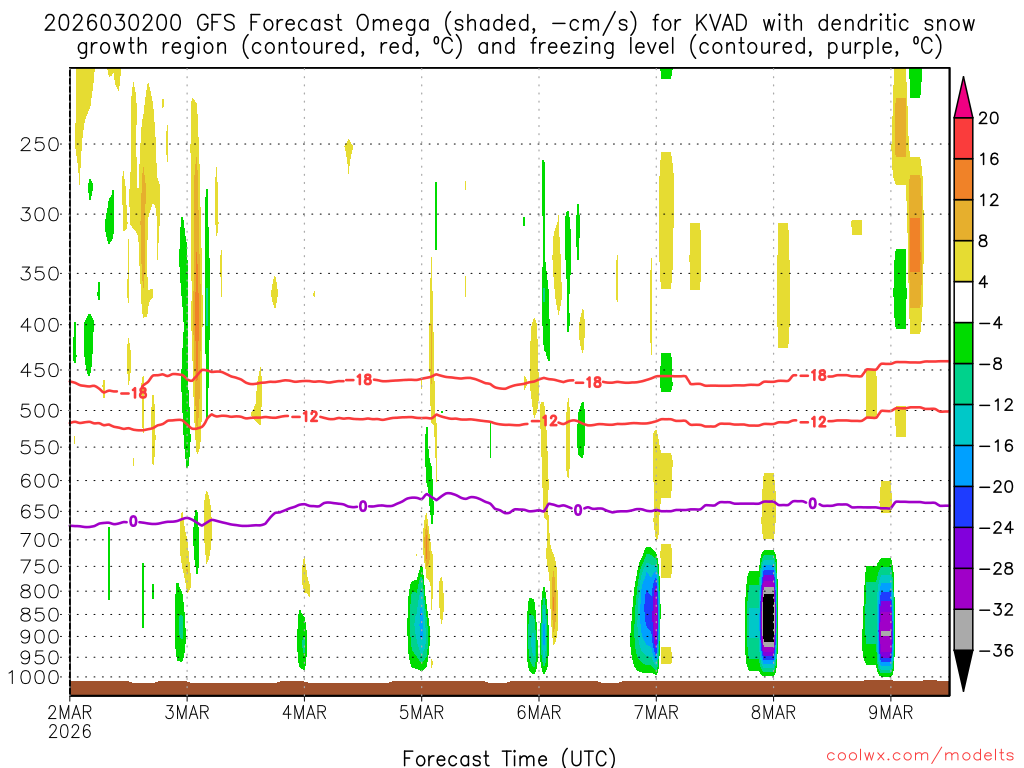The height and width of the screenshot is (768, 1024).
Task: Select the gray swatch between -32 and -36
Action: coord(963,630)
